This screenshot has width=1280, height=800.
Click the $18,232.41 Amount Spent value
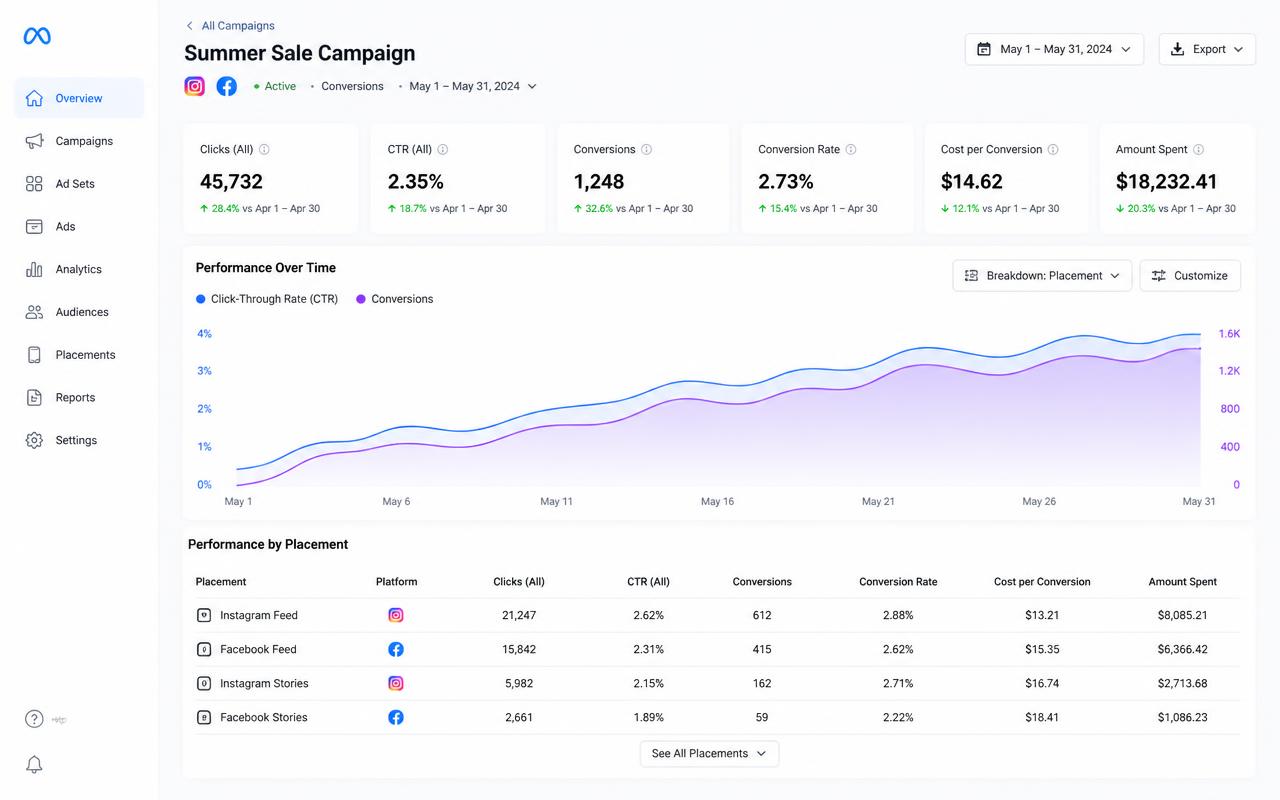pos(1167,182)
